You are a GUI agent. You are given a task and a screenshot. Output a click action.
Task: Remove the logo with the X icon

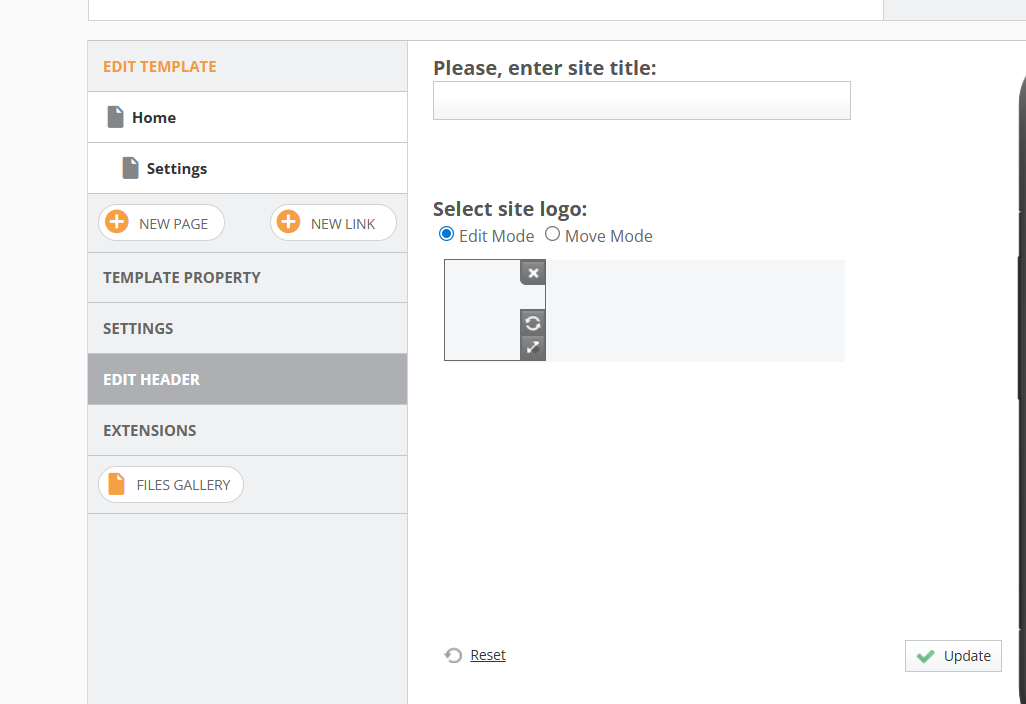tap(533, 273)
